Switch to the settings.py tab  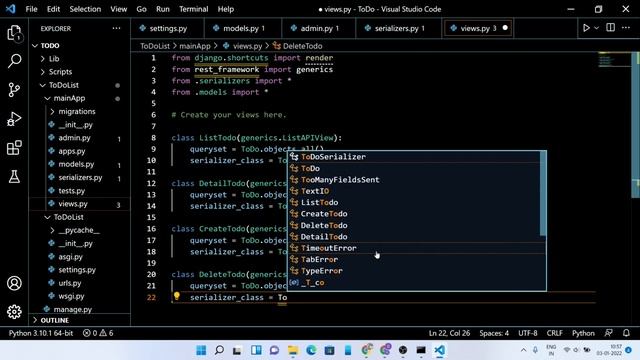(167, 28)
